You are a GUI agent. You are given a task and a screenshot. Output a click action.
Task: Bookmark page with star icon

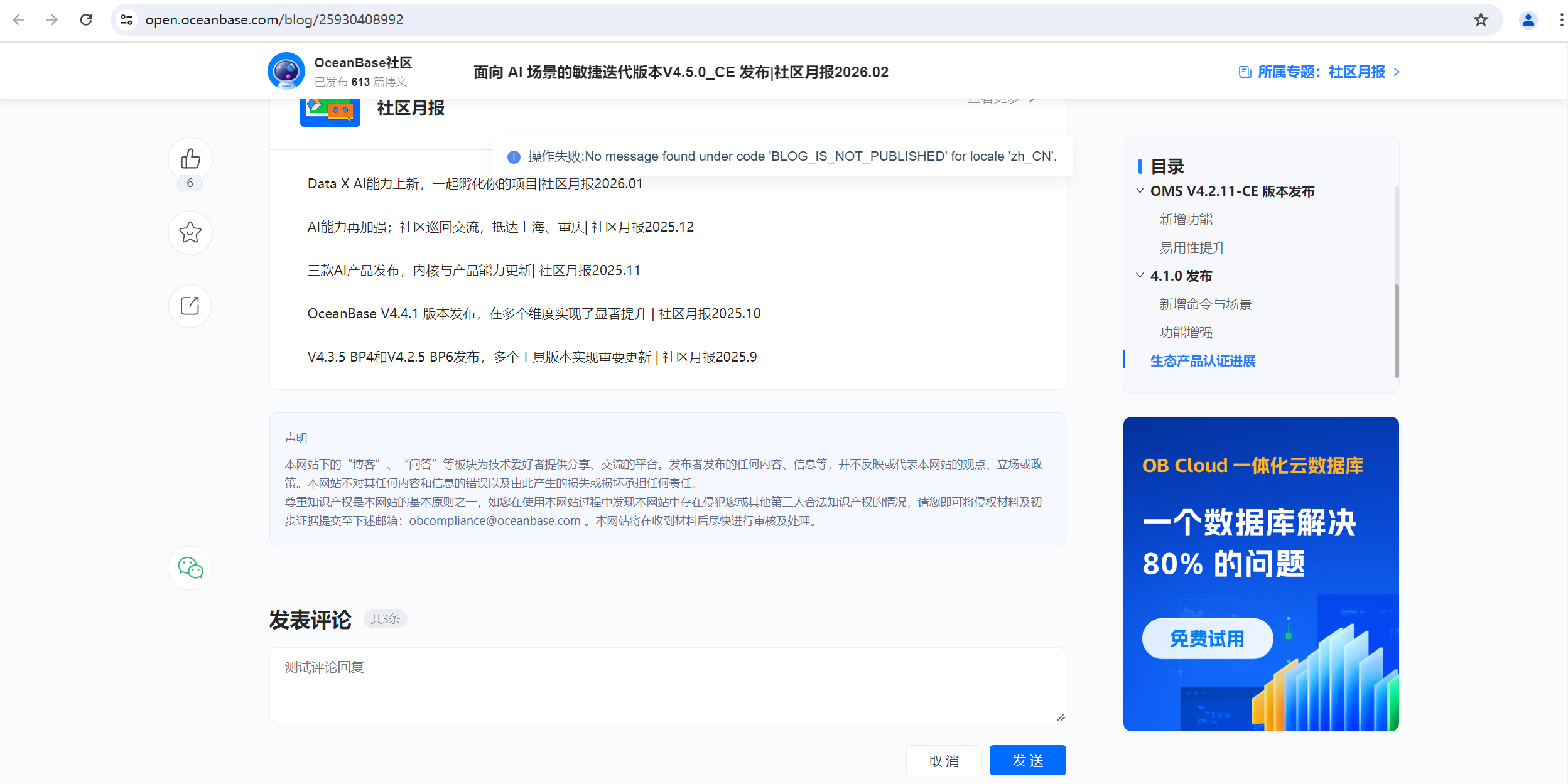(1481, 19)
